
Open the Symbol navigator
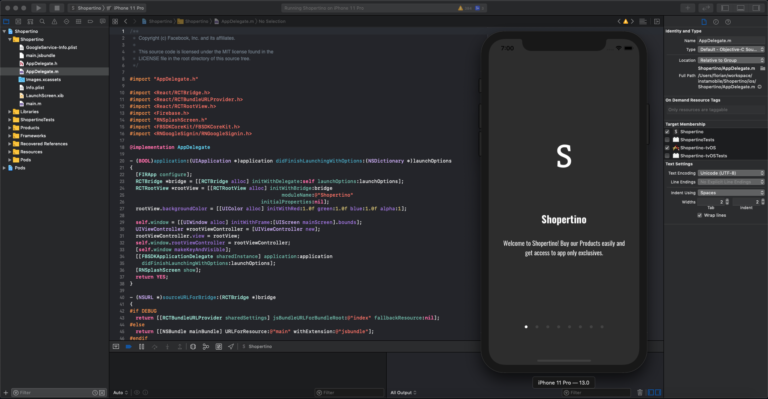[30, 22]
